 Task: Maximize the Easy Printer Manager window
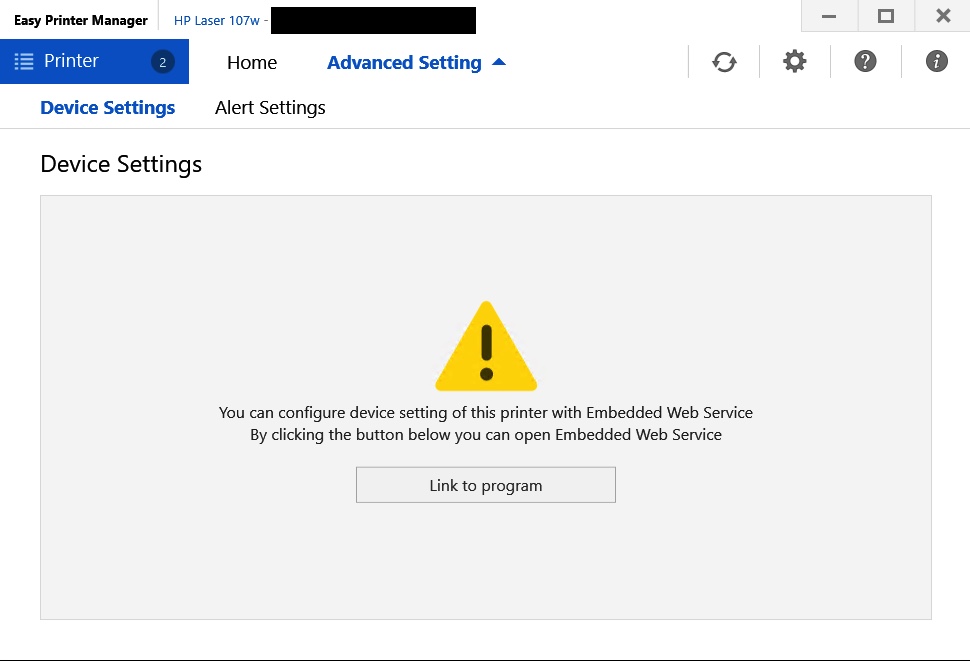885,16
